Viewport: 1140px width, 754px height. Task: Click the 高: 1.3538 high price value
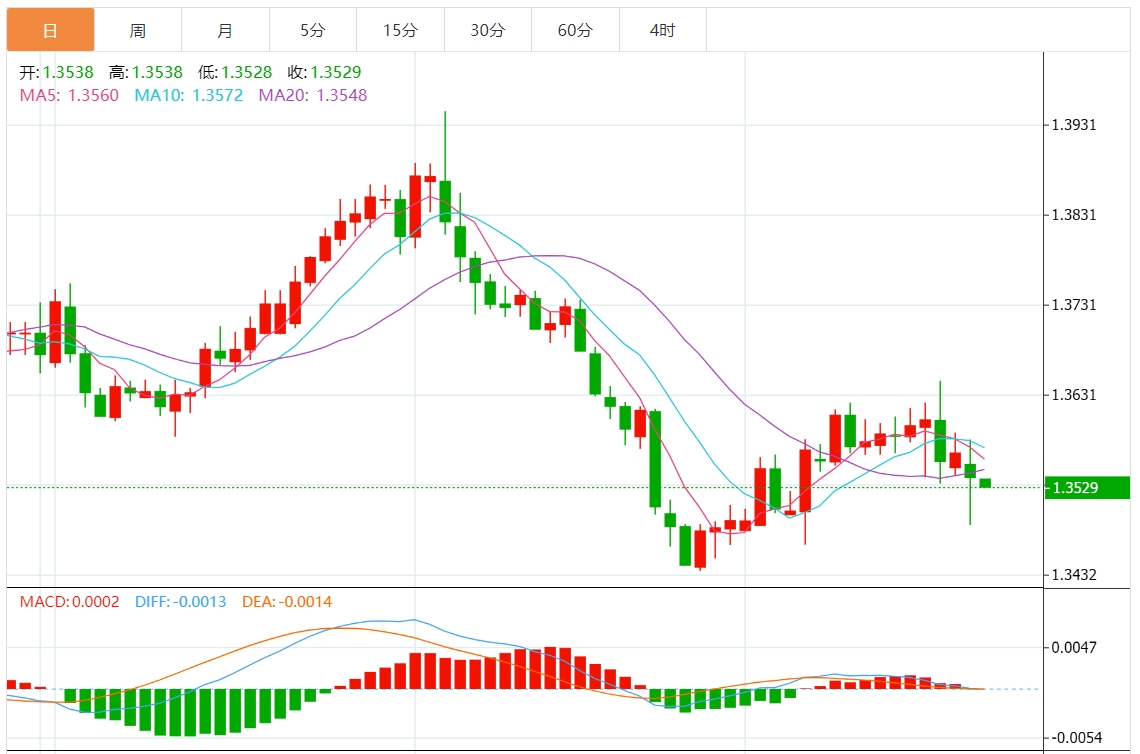[x=146, y=72]
